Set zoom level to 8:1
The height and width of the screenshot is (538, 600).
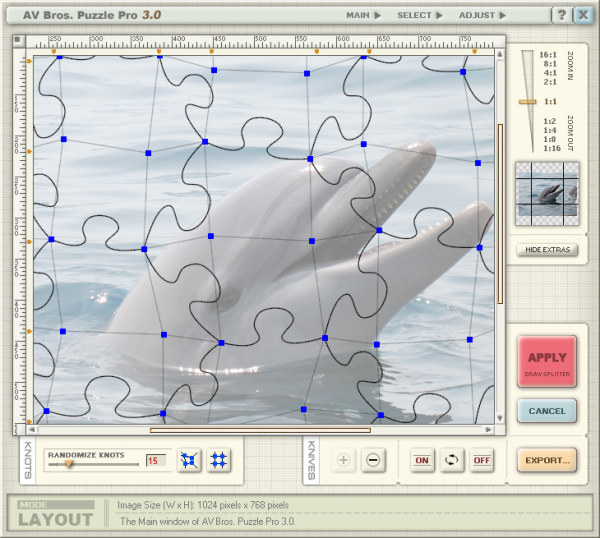(550, 64)
